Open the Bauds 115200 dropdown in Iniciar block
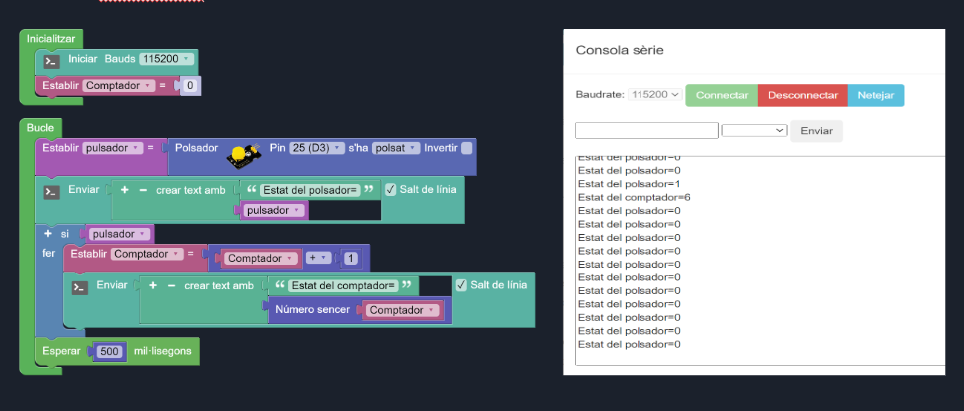This screenshot has height=411, width=964. [x=166, y=59]
